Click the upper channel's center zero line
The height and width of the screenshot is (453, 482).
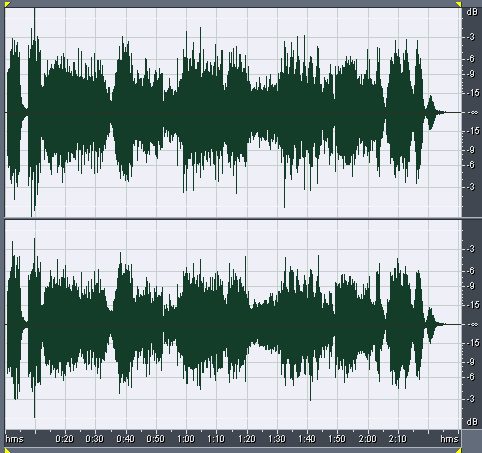[x=233, y=112]
